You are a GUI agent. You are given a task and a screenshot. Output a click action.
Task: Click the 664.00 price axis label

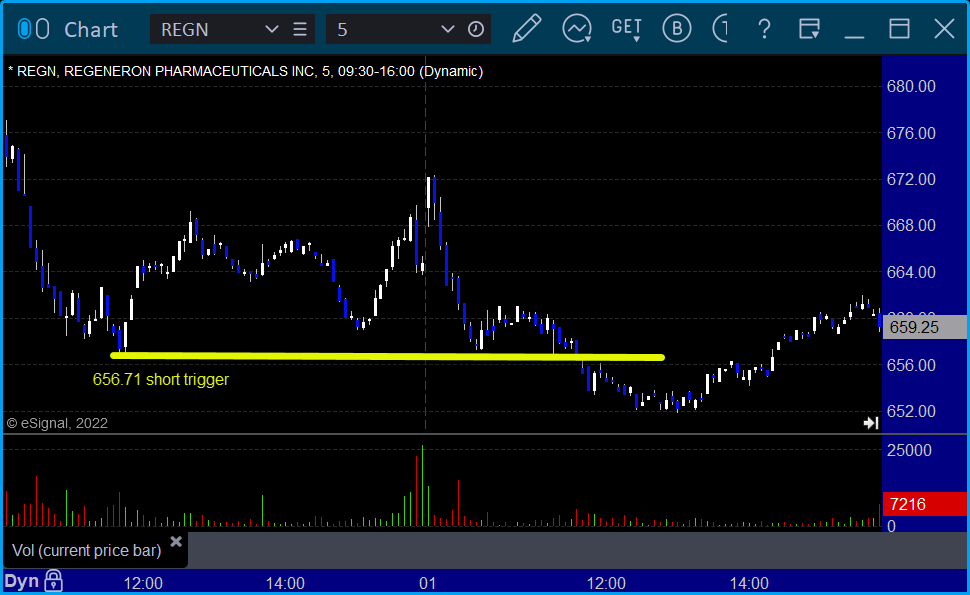(x=911, y=272)
